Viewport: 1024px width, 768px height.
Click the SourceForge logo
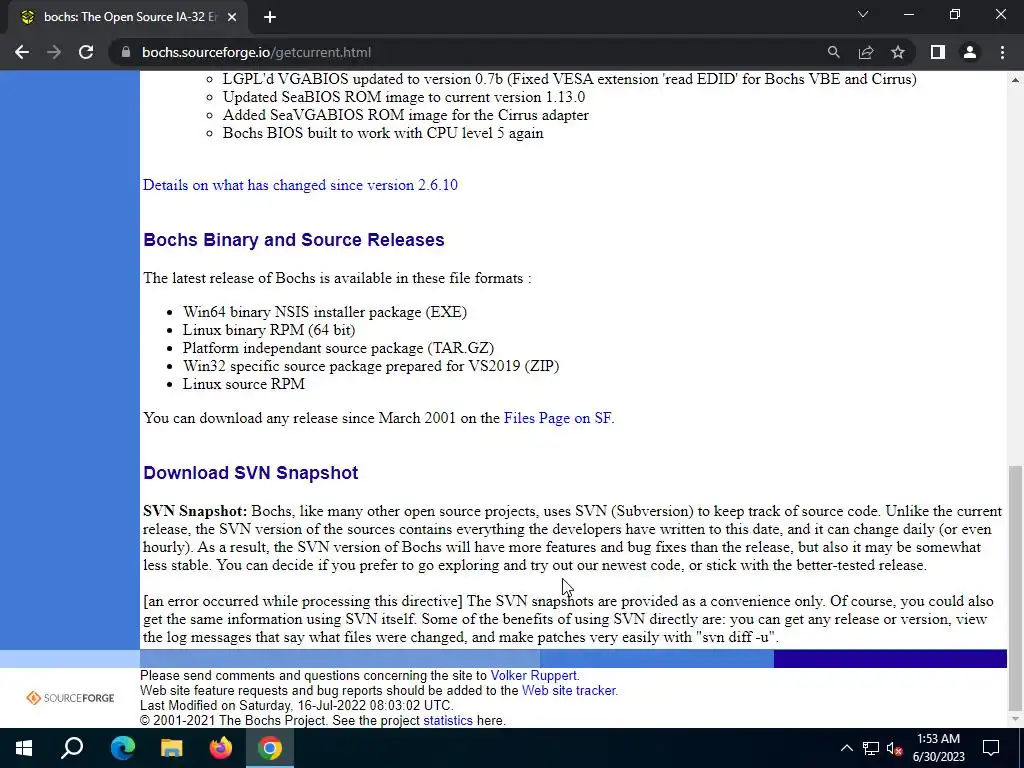(70, 697)
